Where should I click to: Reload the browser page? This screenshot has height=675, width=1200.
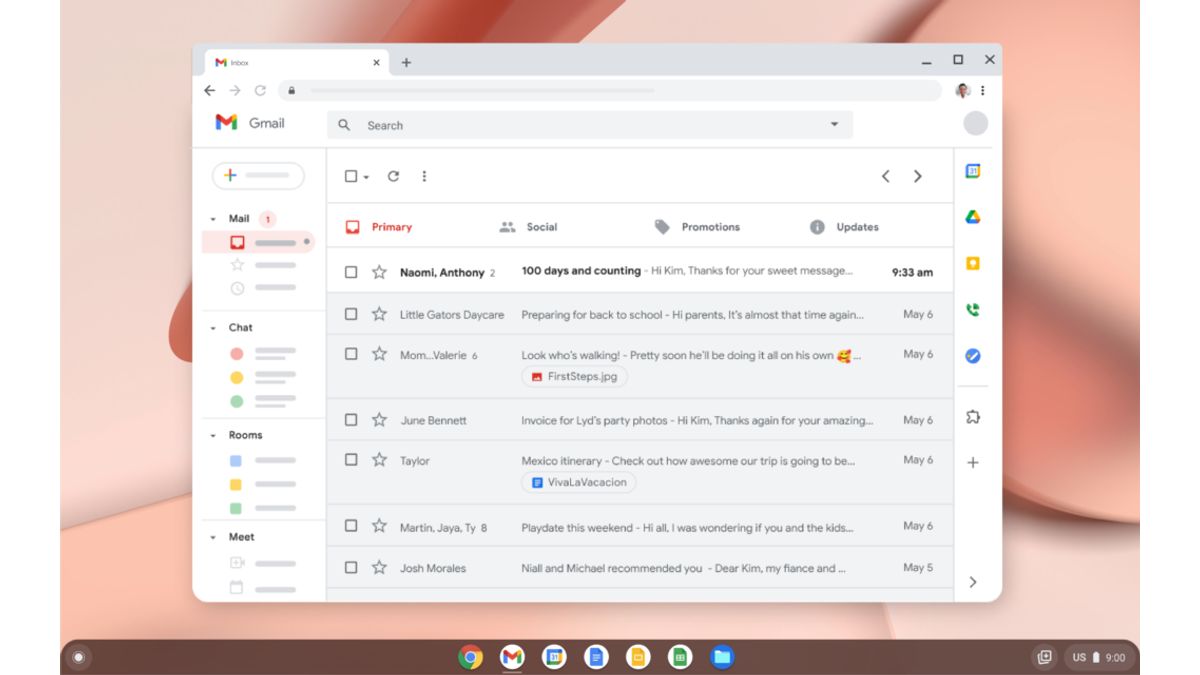[x=260, y=90]
